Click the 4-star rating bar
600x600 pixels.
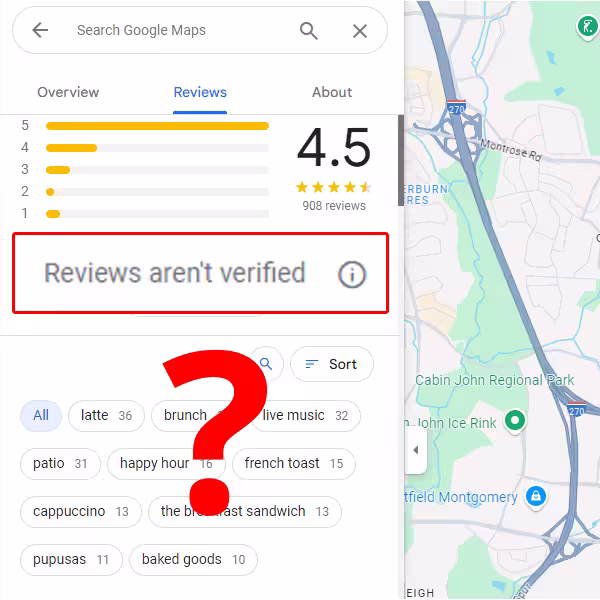click(x=157, y=148)
